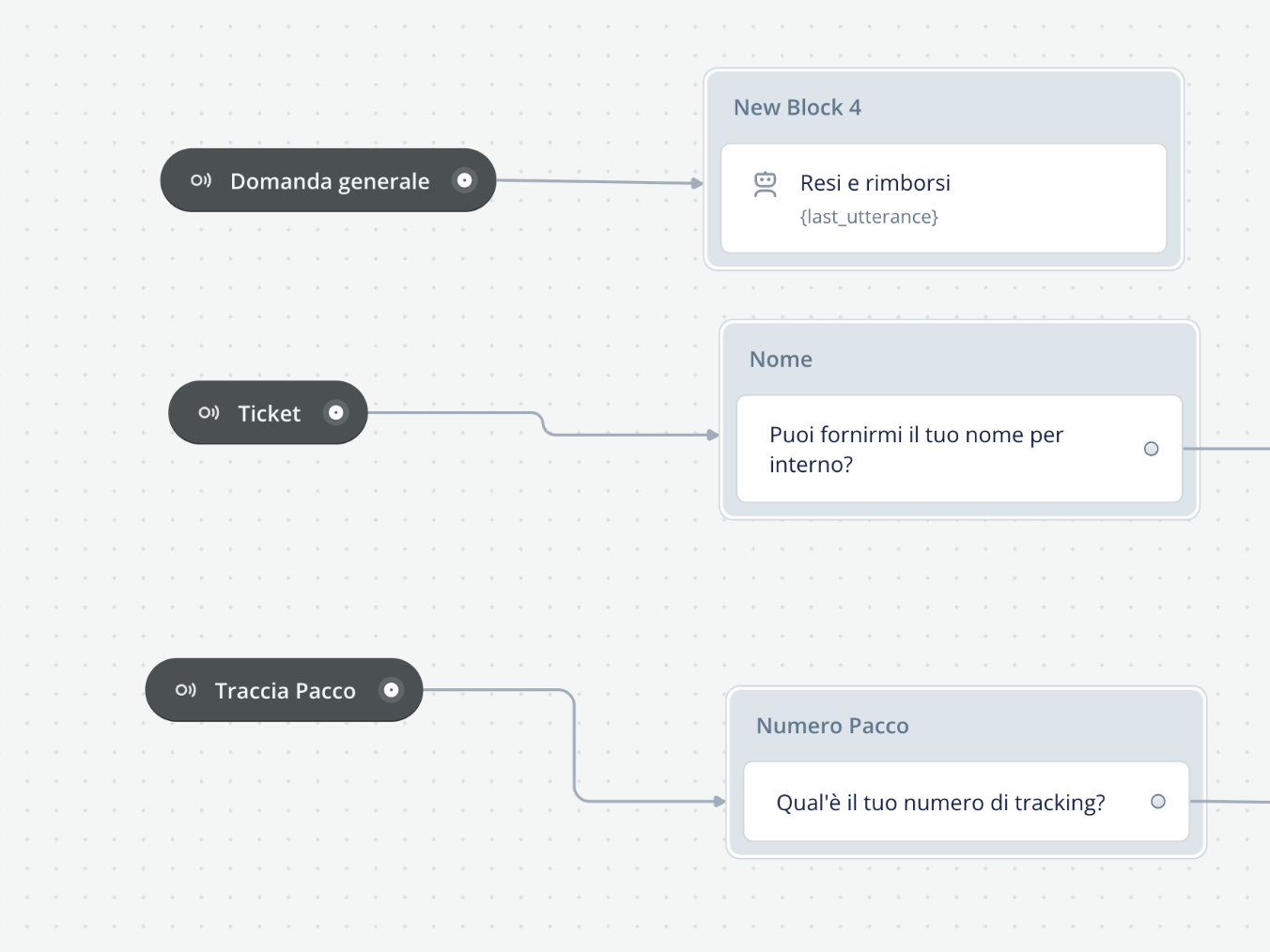Screen dimensions: 1270x952
Task: Click the voice intent icon on Ticket
Action: tap(209, 412)
